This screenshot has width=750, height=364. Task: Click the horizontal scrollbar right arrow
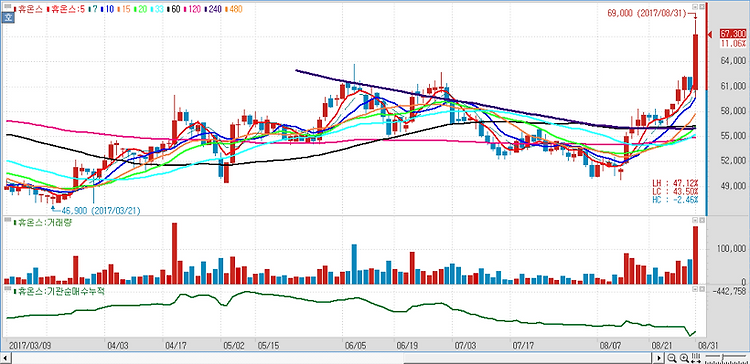tap(660, 358)
